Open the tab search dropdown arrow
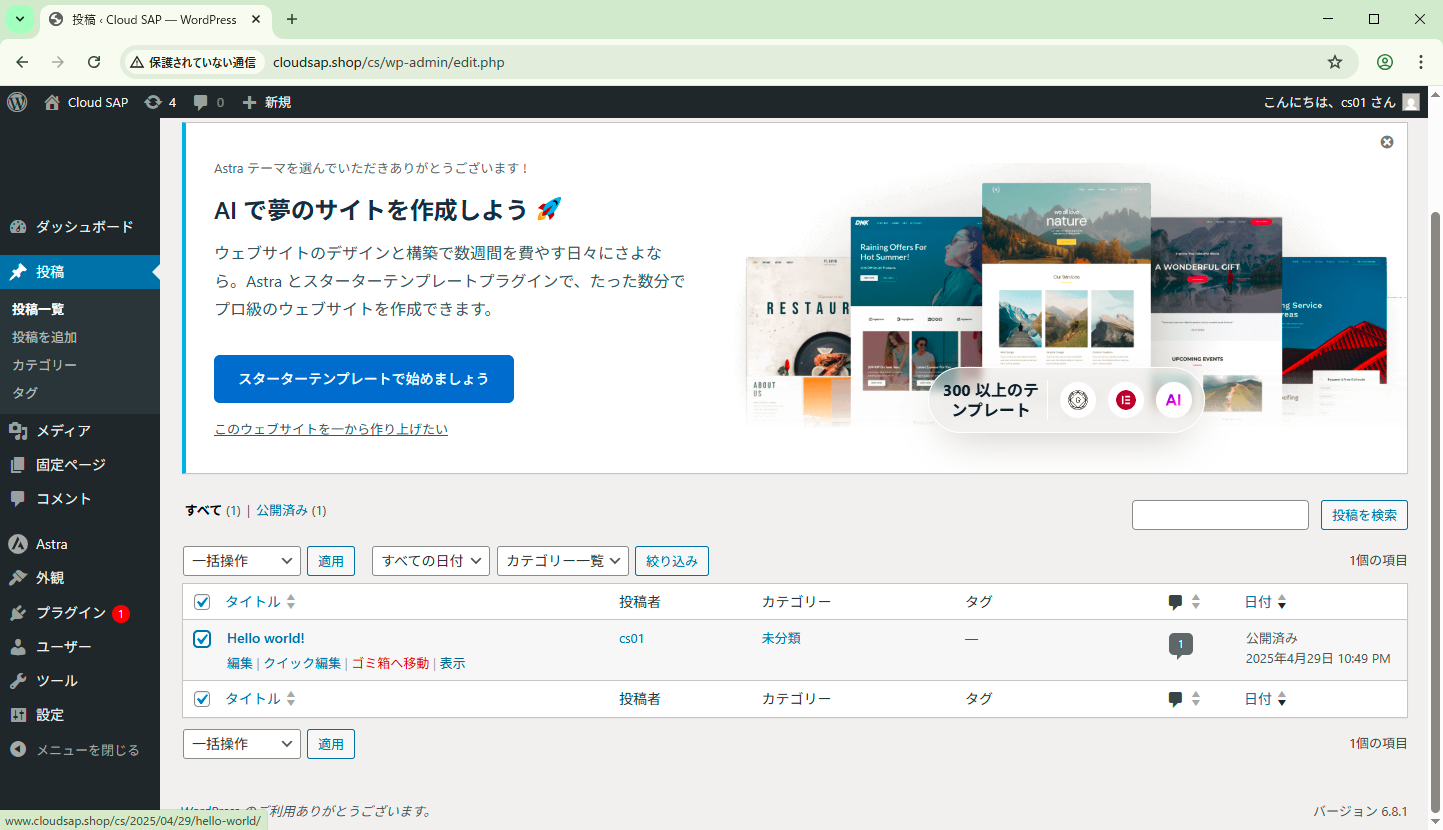 click(19, 19)
